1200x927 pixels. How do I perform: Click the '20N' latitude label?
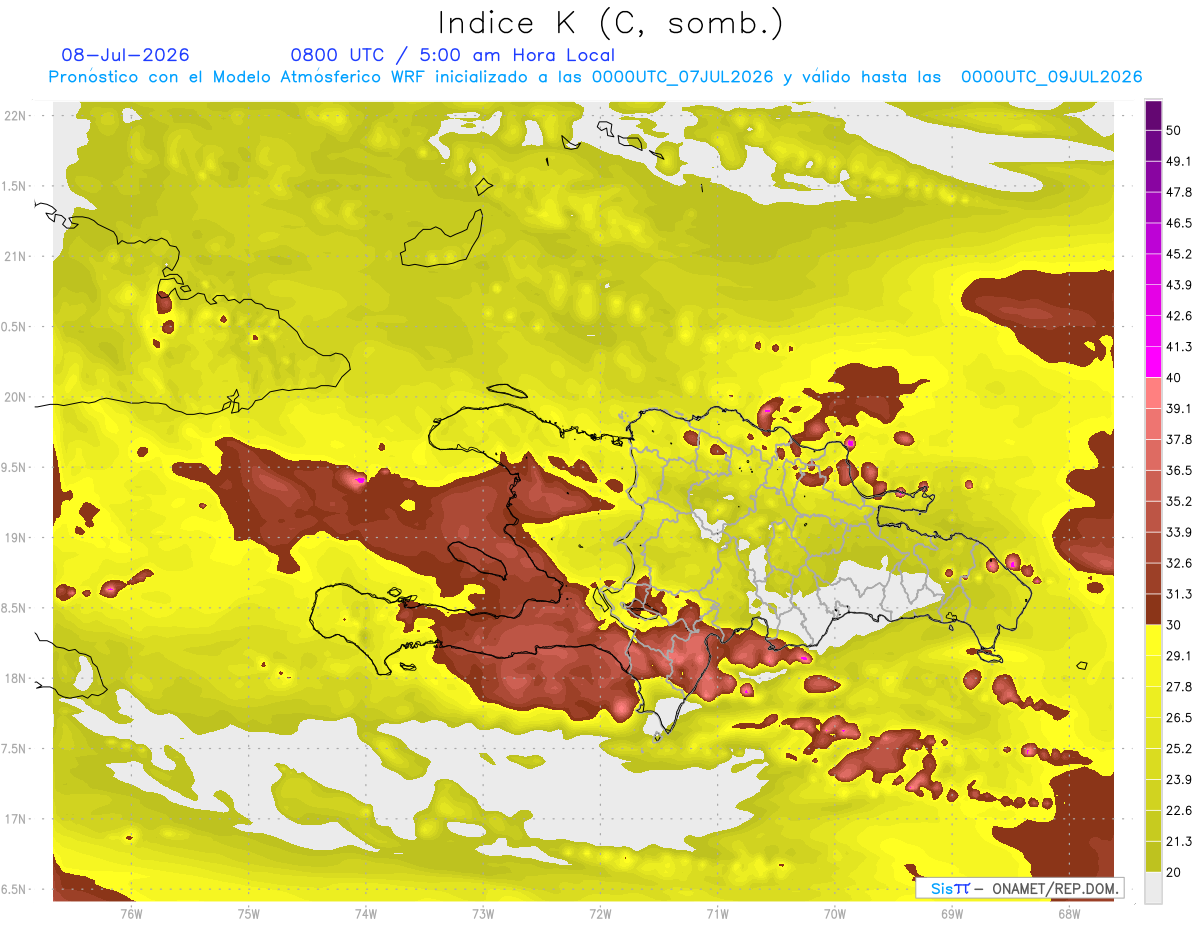(15, 398)
